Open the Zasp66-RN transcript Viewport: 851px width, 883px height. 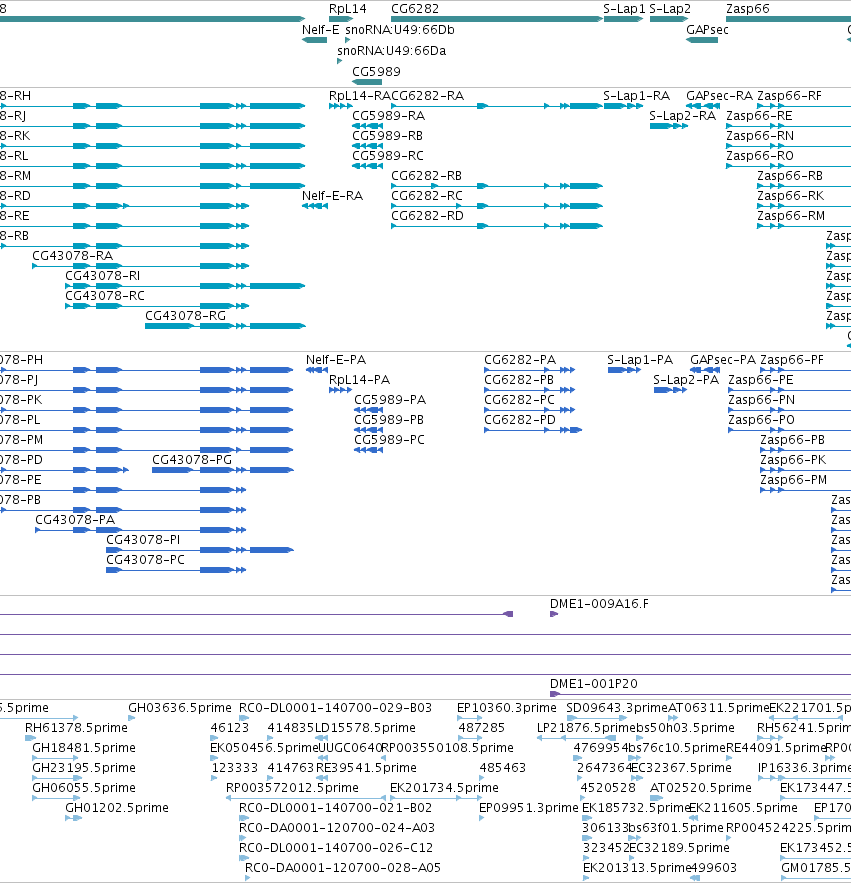coord(788,146)
